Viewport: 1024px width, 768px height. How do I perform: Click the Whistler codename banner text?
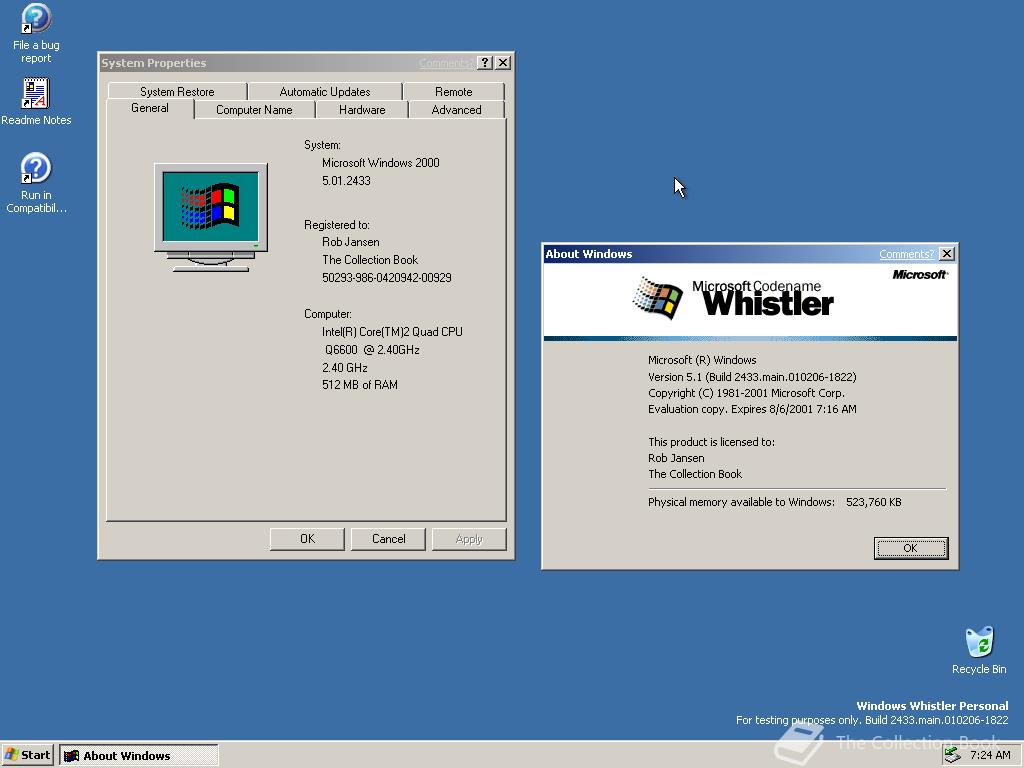(767, 303)
